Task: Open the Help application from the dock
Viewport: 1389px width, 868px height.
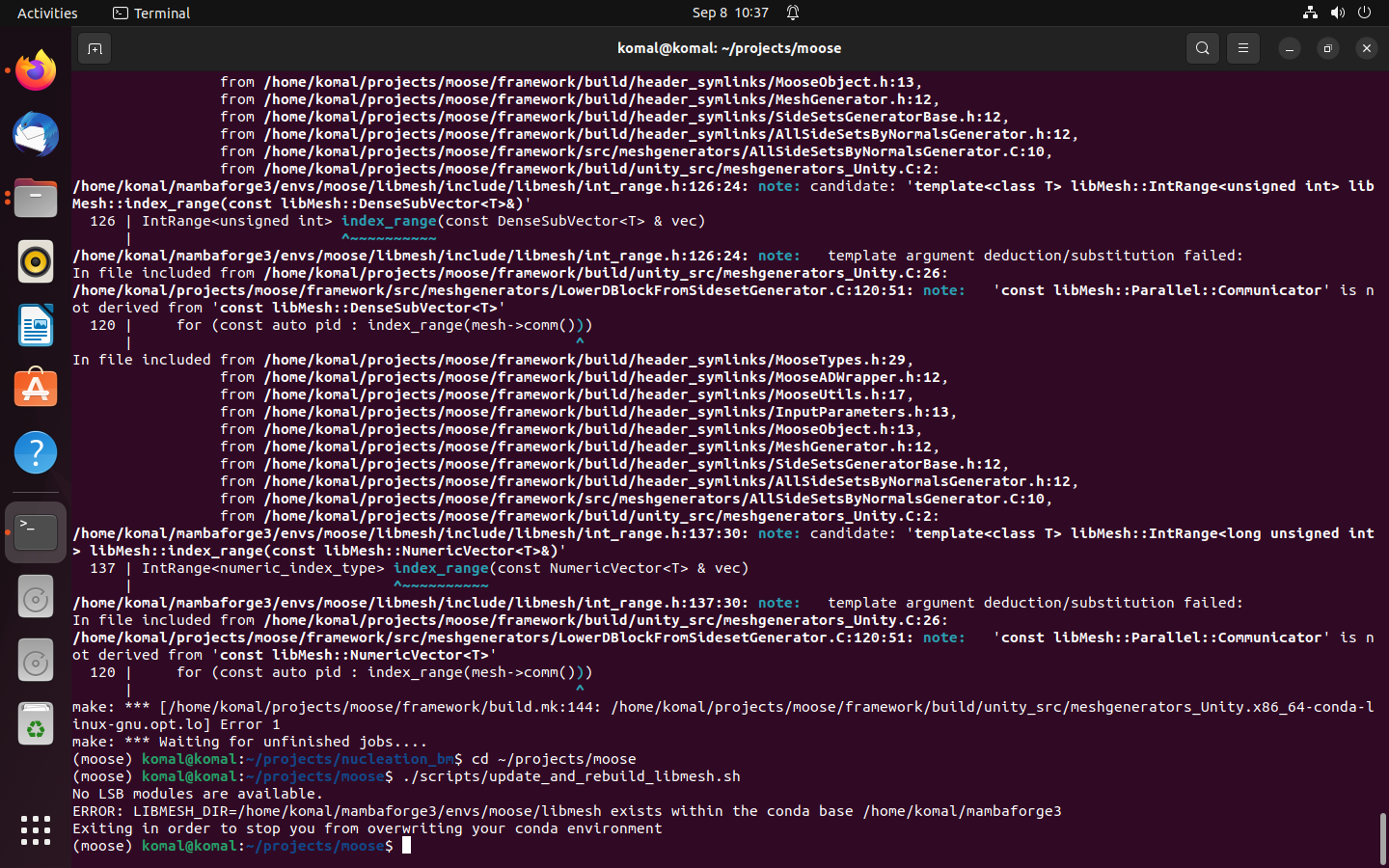Action: click(35, 451)
